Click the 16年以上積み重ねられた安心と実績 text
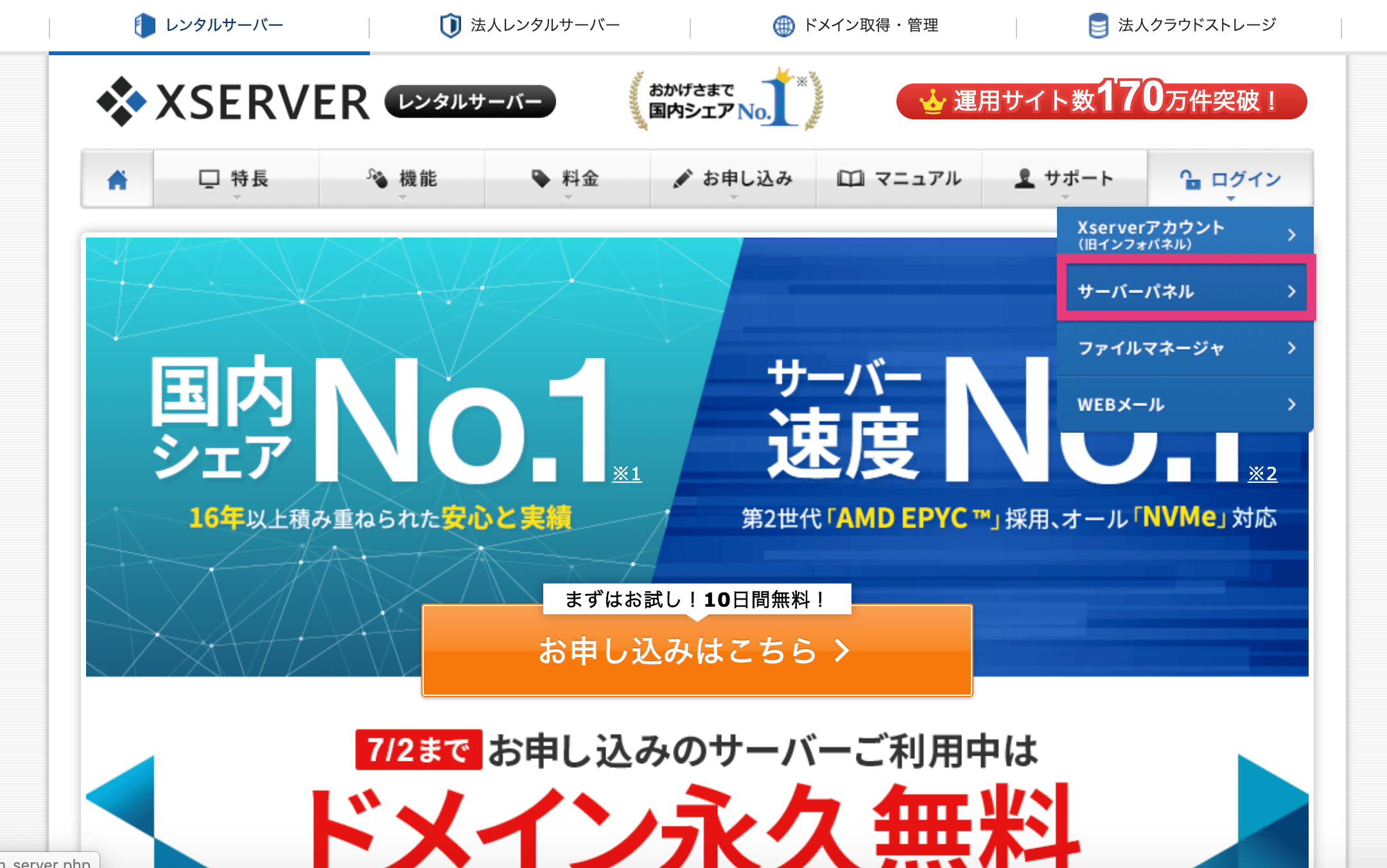 coord(380,517)
